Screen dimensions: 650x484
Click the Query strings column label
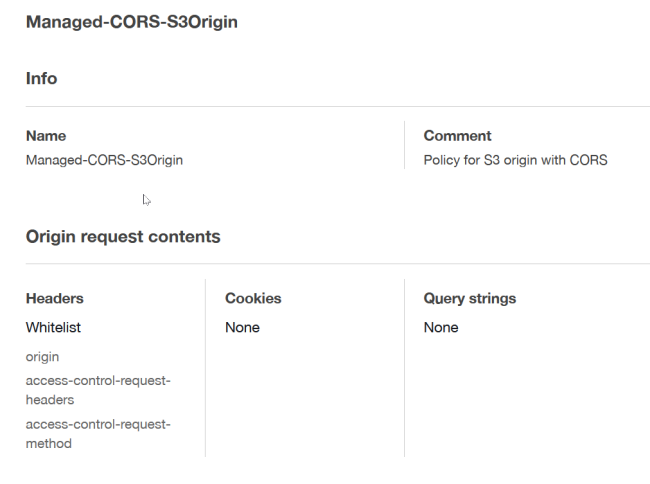470,298
